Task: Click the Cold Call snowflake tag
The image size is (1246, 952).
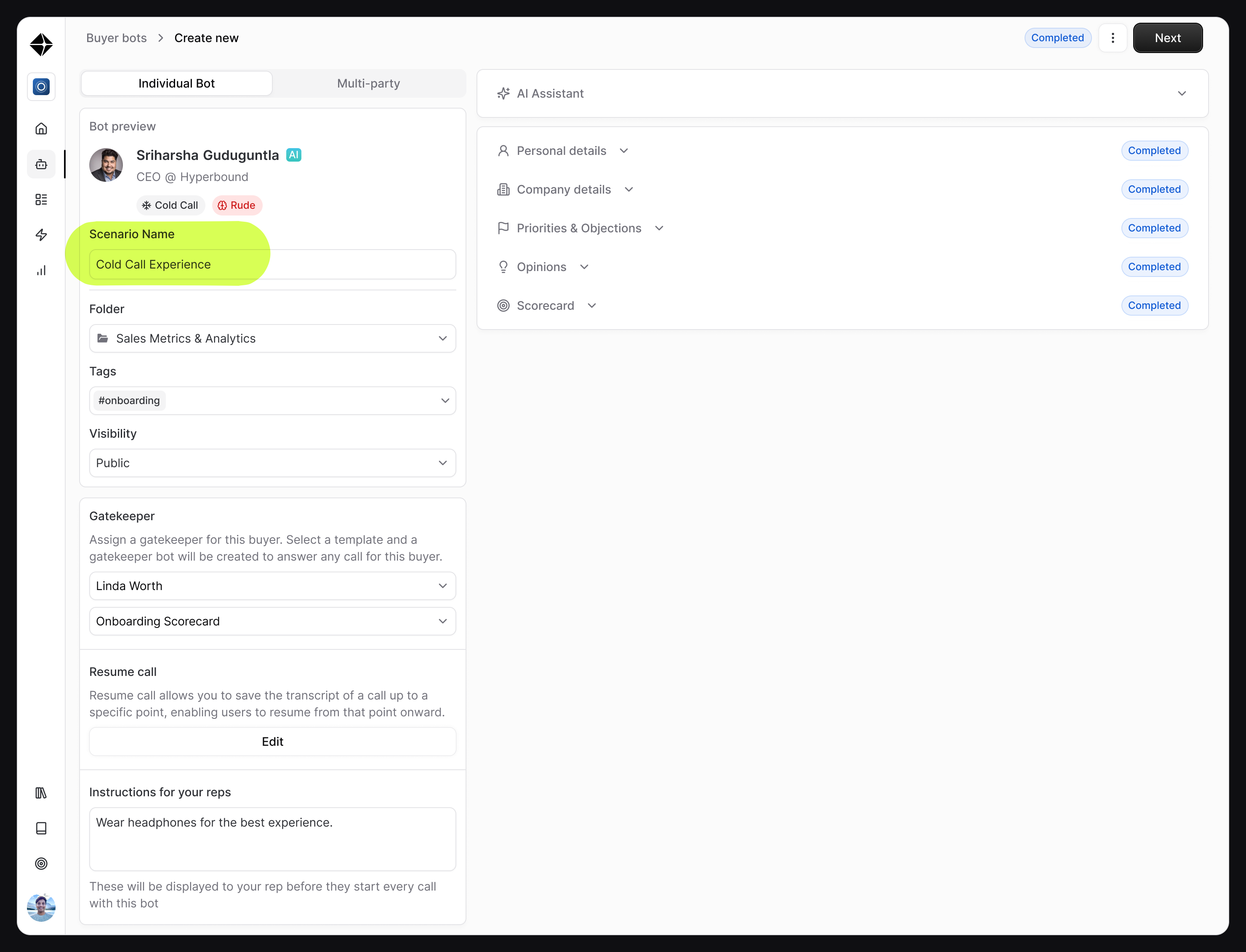Action: (x=170, y=205)
